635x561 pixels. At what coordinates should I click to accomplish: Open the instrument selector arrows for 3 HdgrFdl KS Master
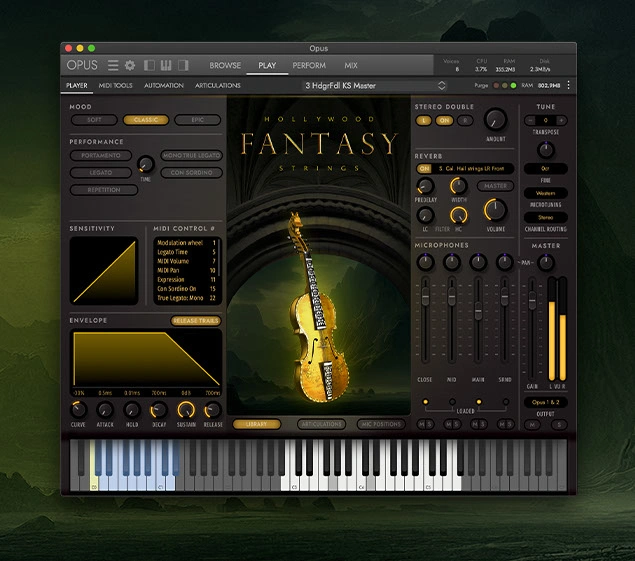point(441,85)
